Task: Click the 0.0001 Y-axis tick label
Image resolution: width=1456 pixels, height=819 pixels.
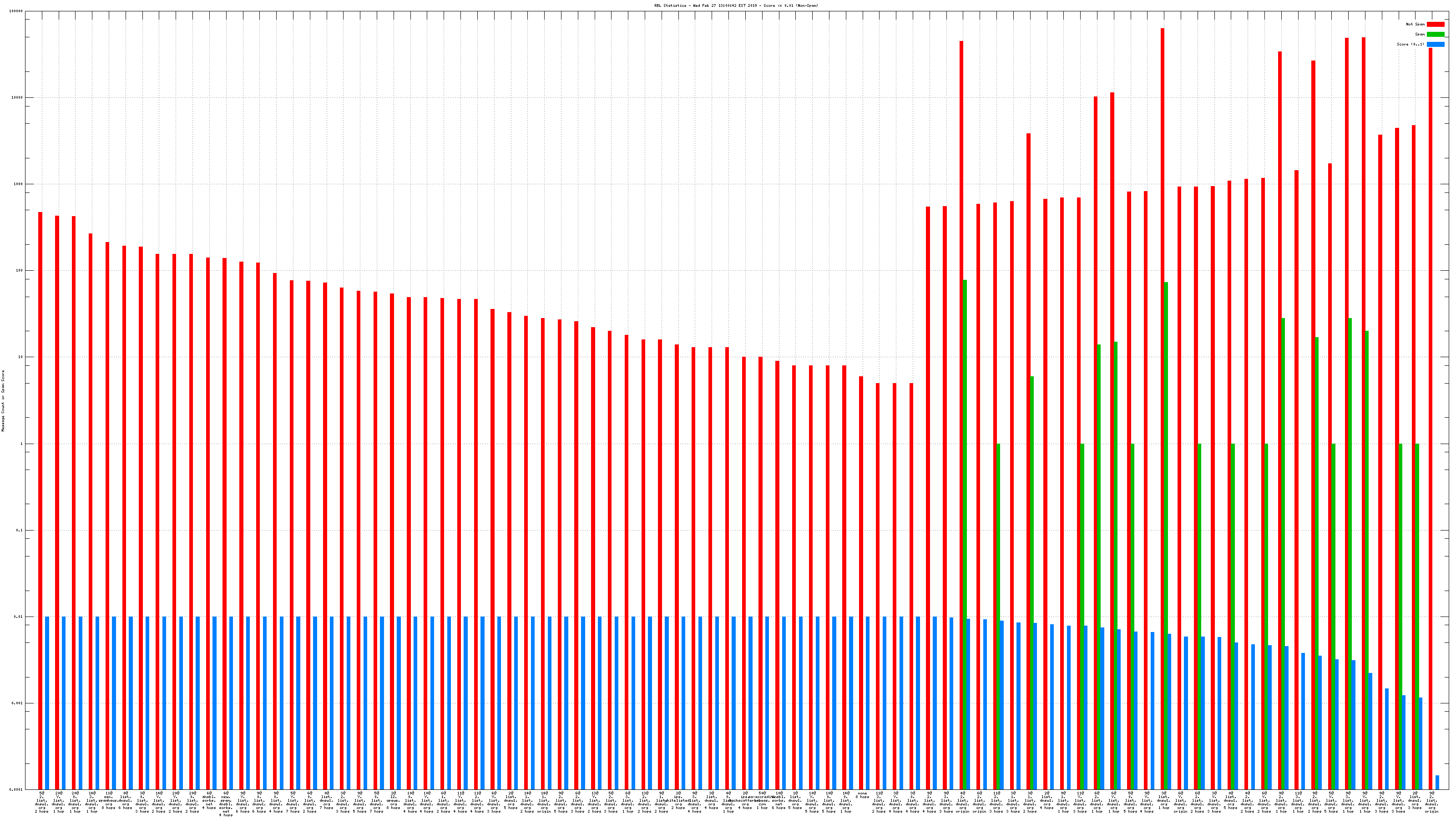Action: coord(16,789)
